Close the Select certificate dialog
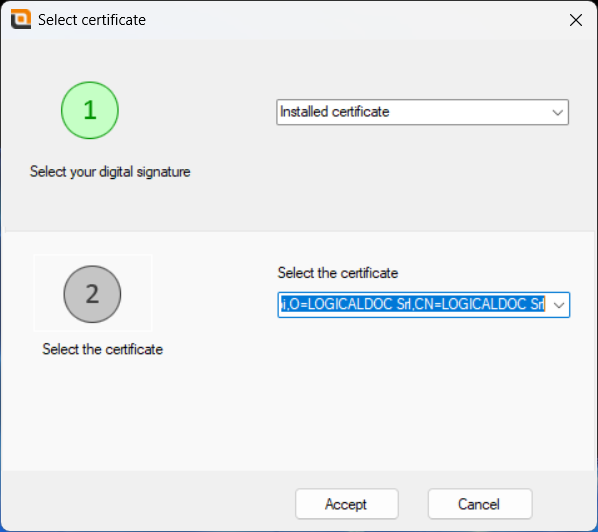 (575, 20)
